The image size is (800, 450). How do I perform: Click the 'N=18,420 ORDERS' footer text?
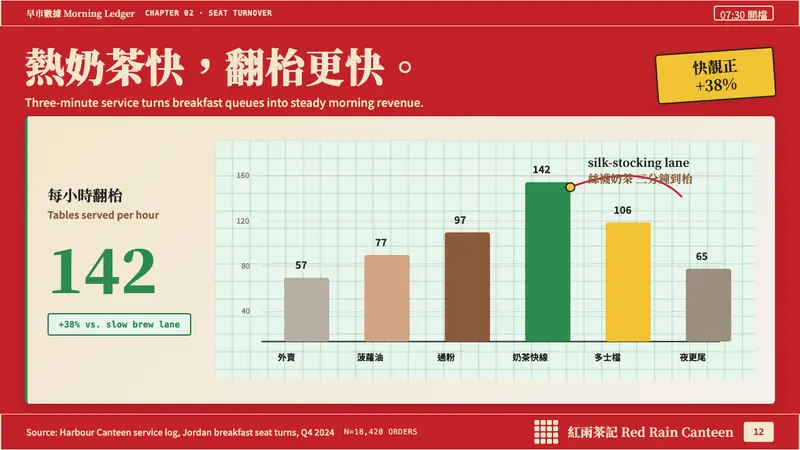coord(380,432)
